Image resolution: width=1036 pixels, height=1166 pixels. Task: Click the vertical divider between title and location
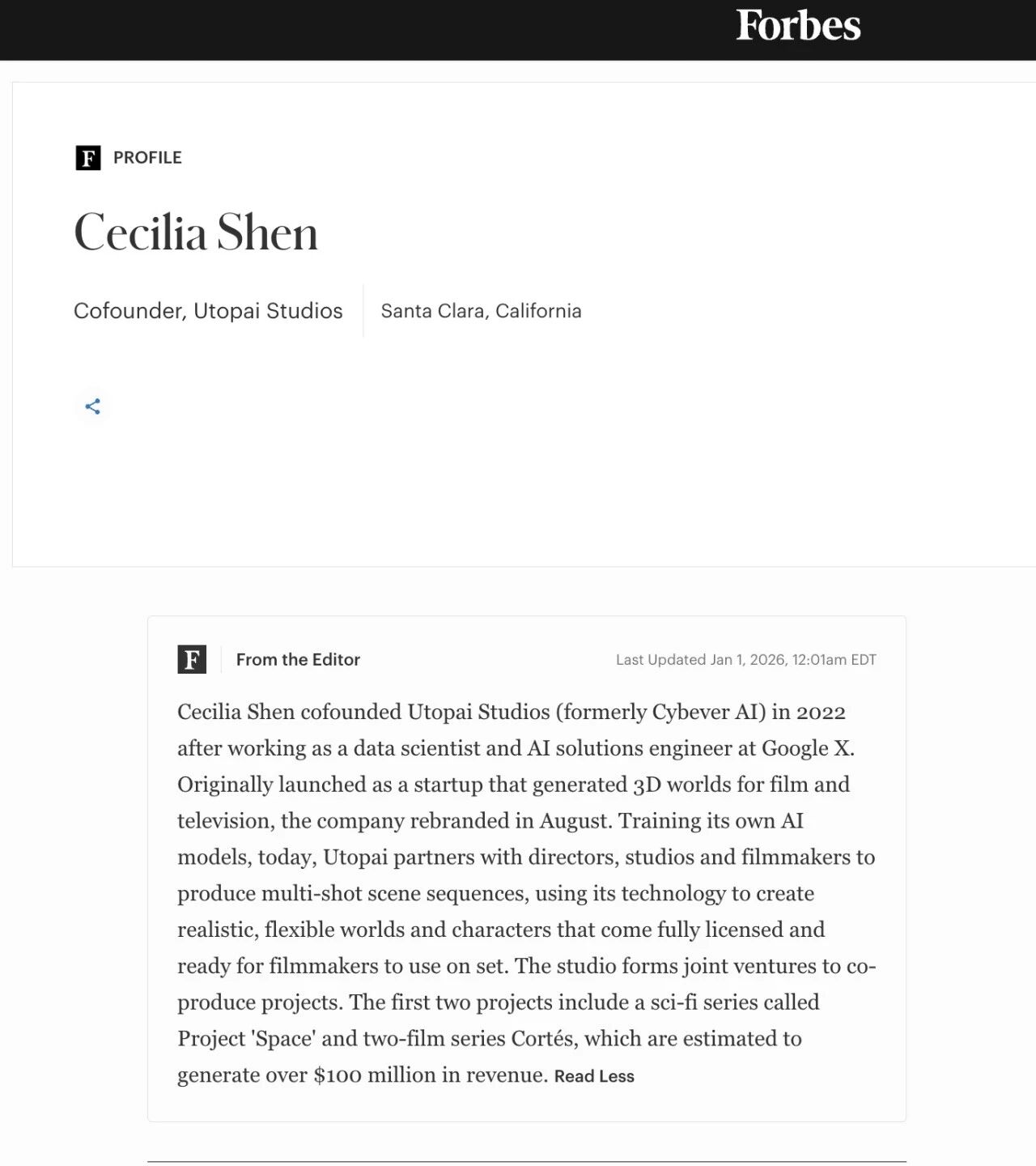363,311
